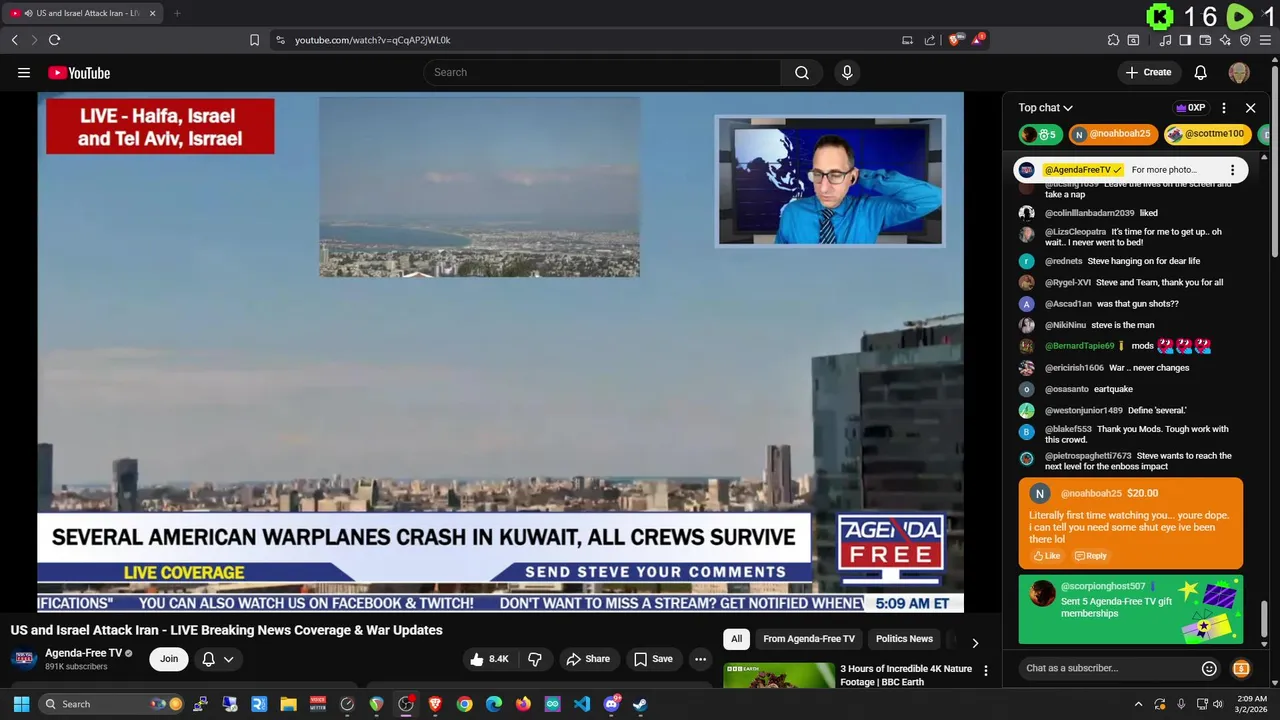
Task: Open the Create menu
Action: pyautogui.click(x=1148, y=72)
